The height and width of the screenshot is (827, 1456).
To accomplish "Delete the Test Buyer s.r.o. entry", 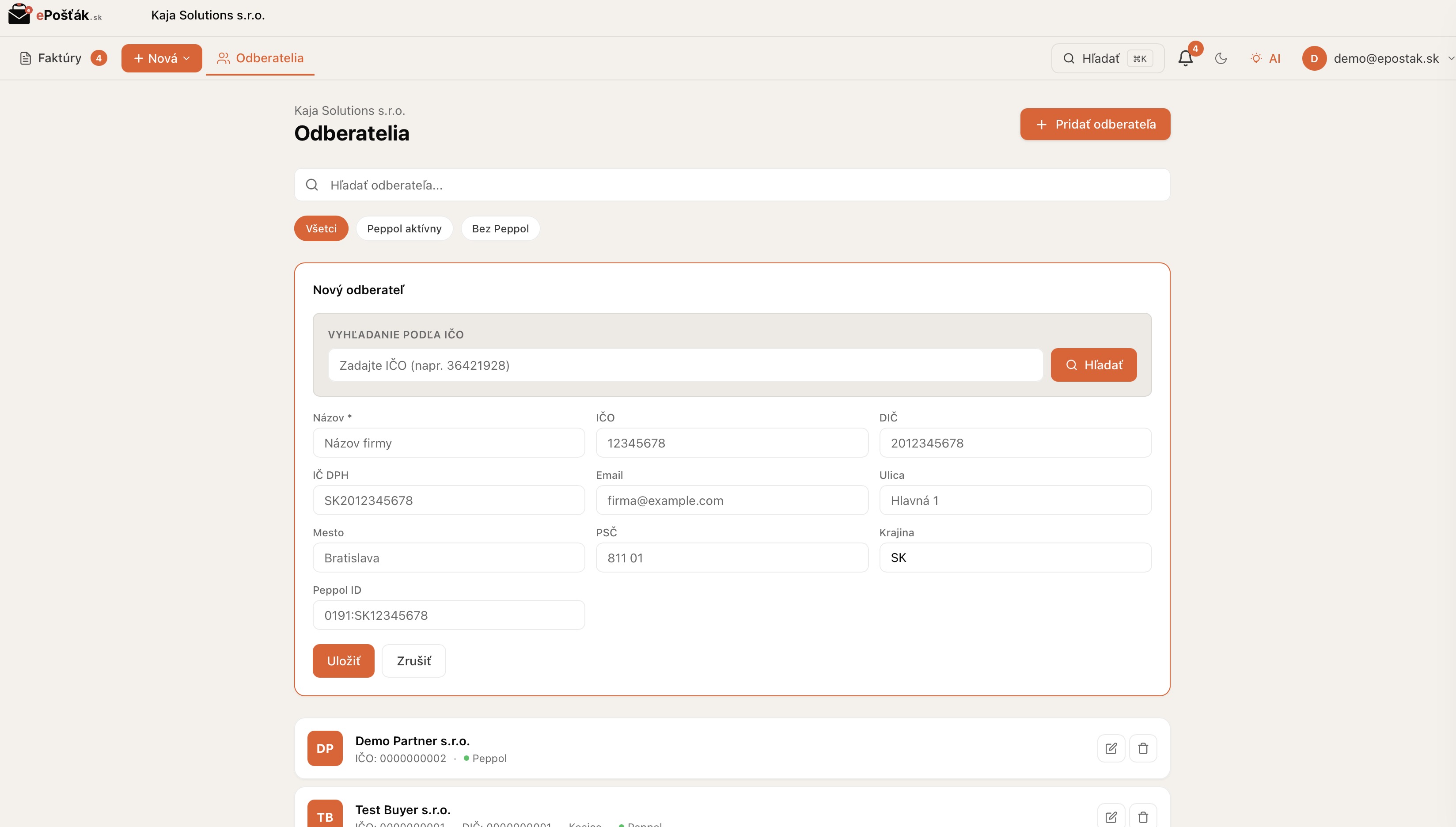I will (x=1142, y=816).
